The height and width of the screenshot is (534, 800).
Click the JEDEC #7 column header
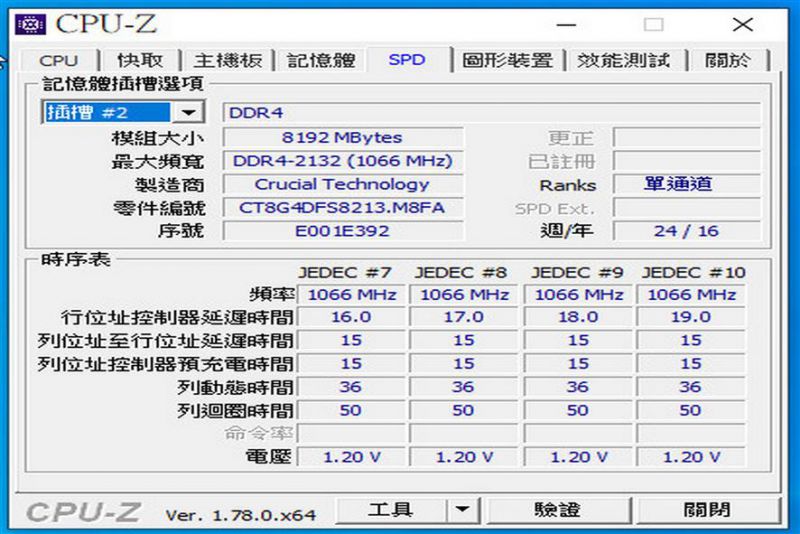click(x=345, y=272)
